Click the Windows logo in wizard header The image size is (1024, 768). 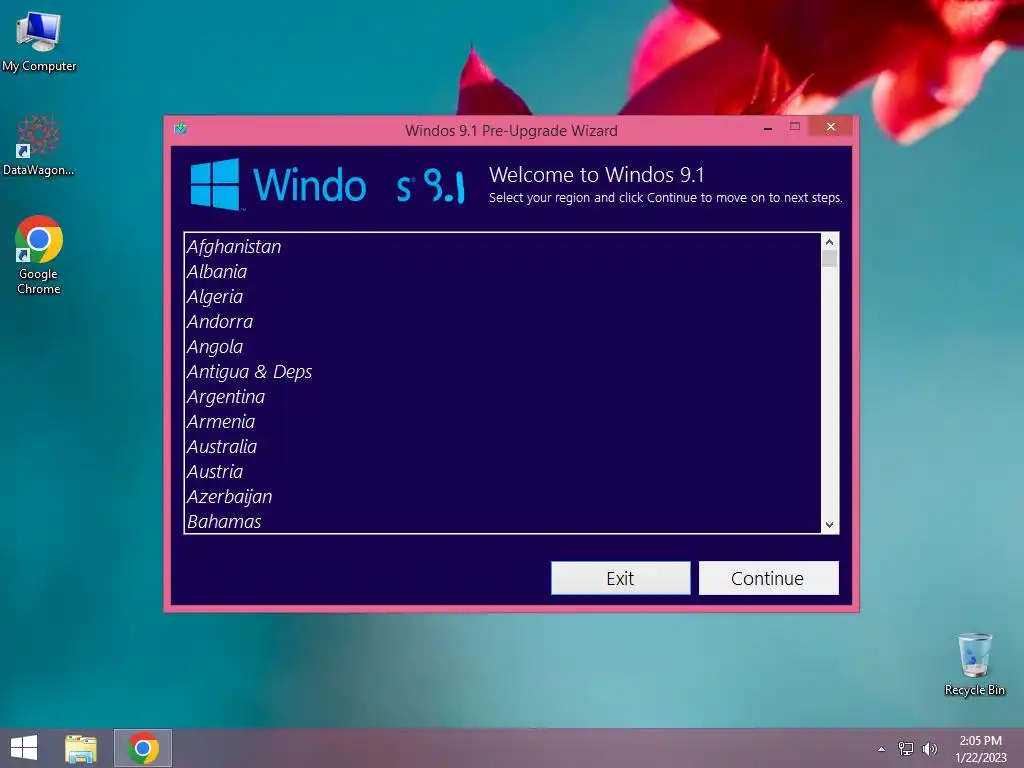(215, 184)
